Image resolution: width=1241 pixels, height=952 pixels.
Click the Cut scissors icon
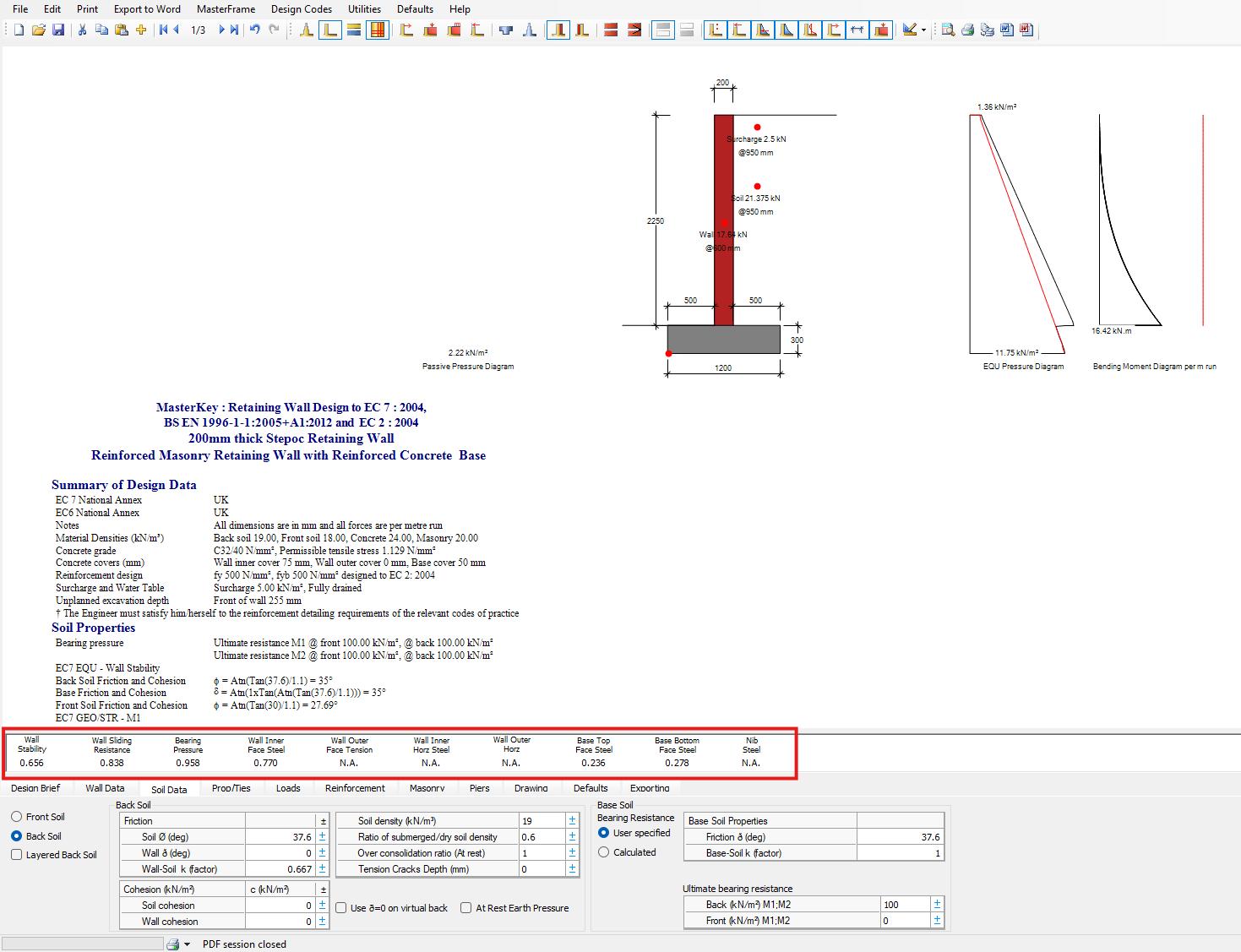(x=82, y=30)
